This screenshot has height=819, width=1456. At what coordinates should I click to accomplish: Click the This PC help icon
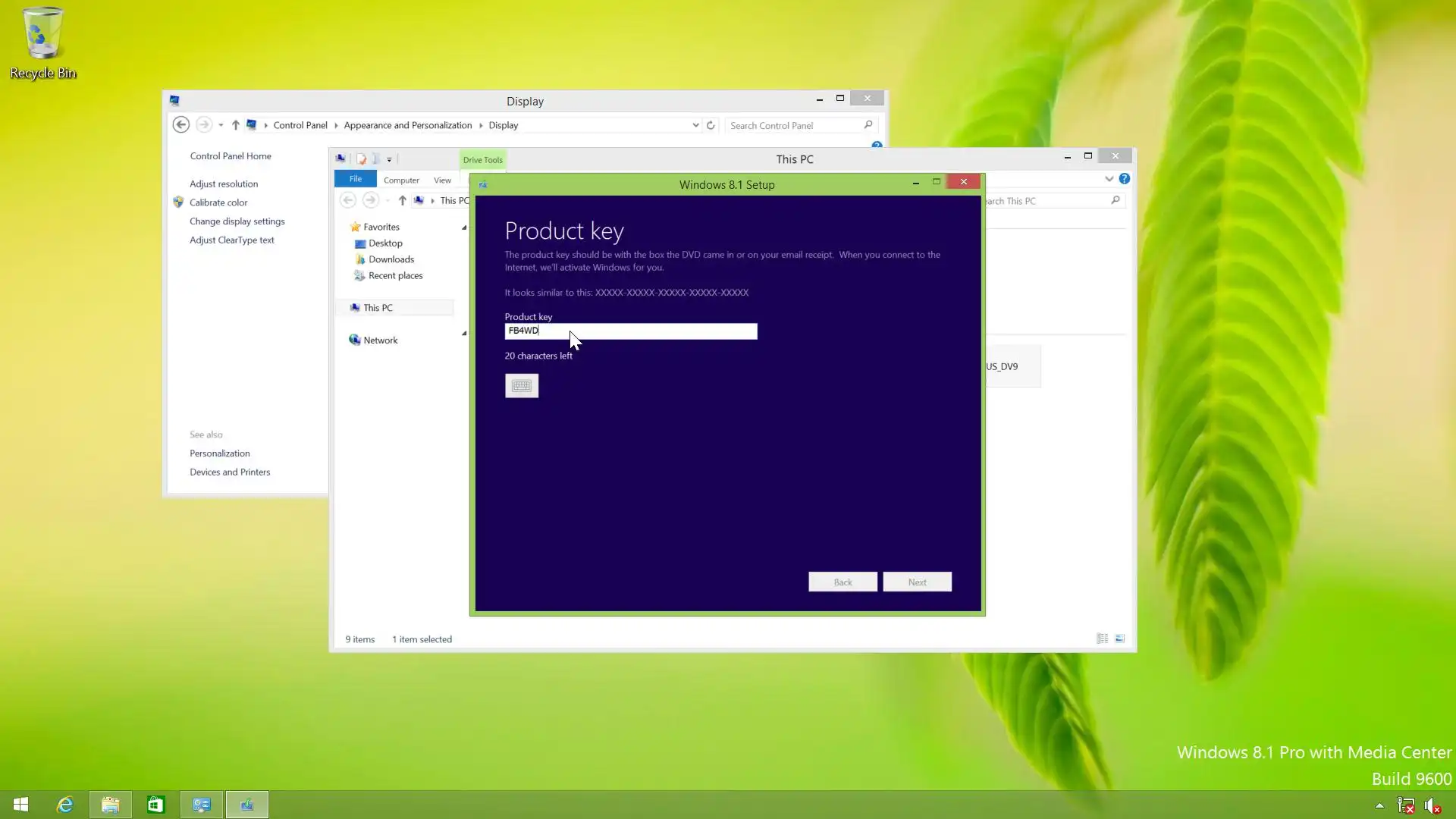(1125, 179)
